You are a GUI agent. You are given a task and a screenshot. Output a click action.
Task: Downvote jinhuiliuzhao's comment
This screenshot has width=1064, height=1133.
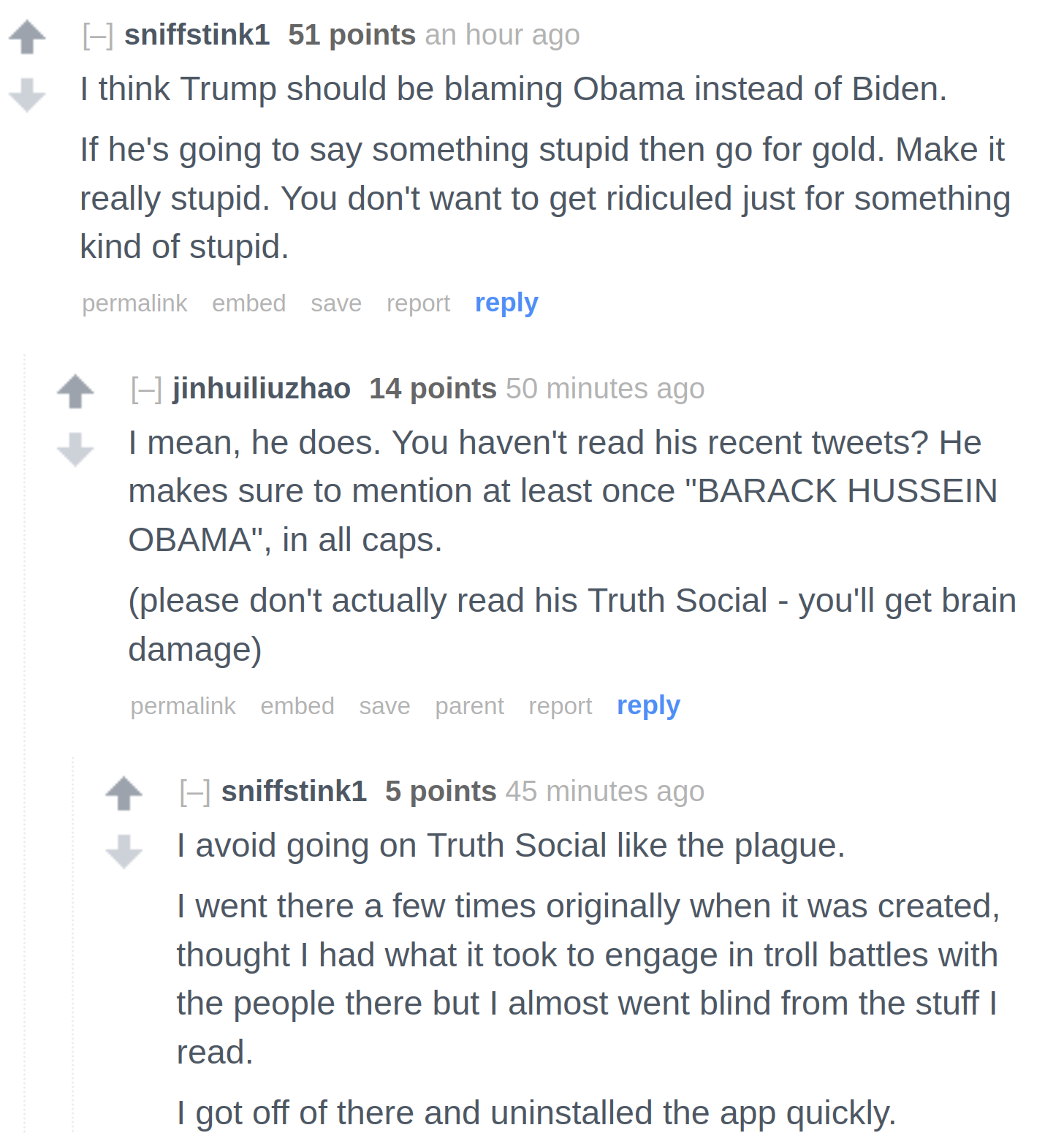75,449
